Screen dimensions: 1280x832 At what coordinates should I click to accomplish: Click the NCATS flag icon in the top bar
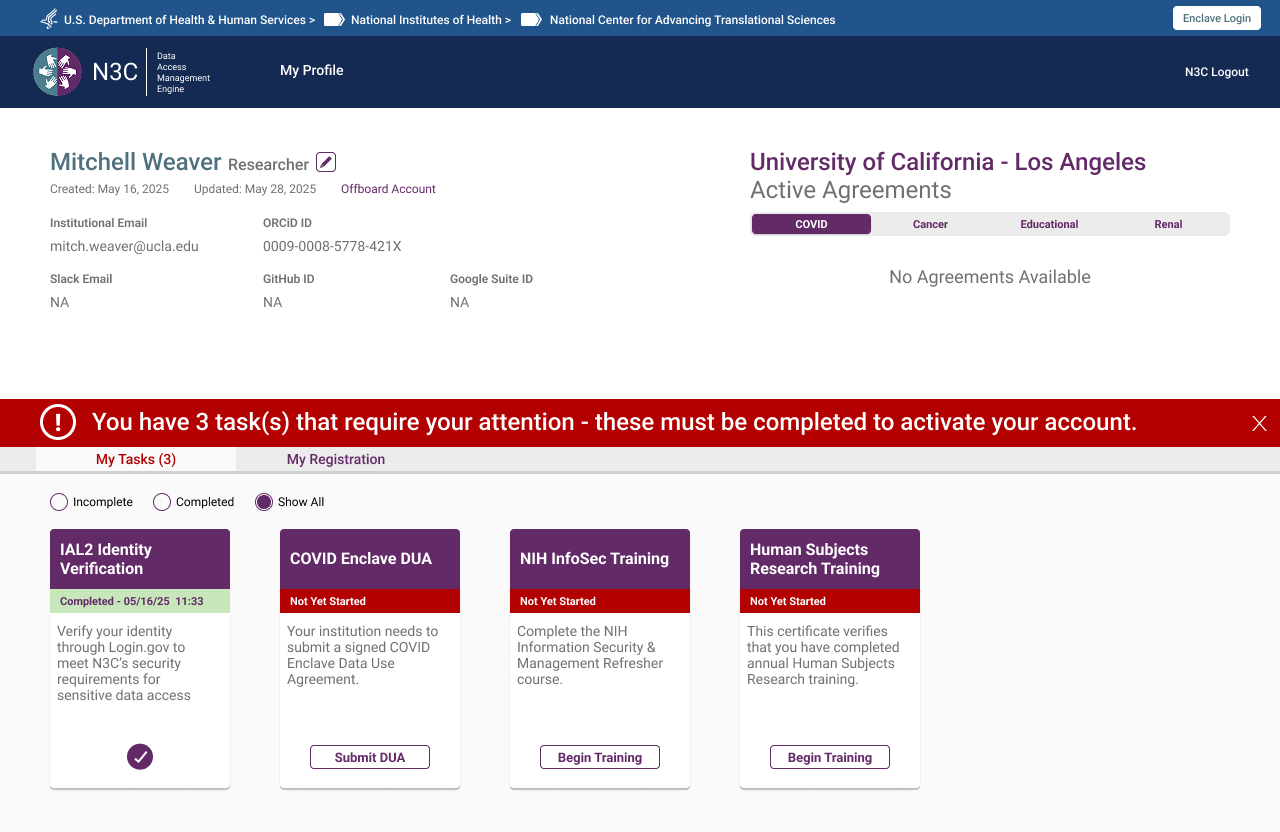point(530,19)
